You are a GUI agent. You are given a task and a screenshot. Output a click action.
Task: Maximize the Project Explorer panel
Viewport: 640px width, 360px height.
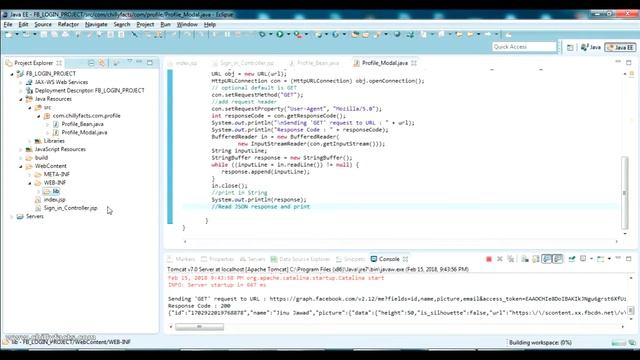150,62
